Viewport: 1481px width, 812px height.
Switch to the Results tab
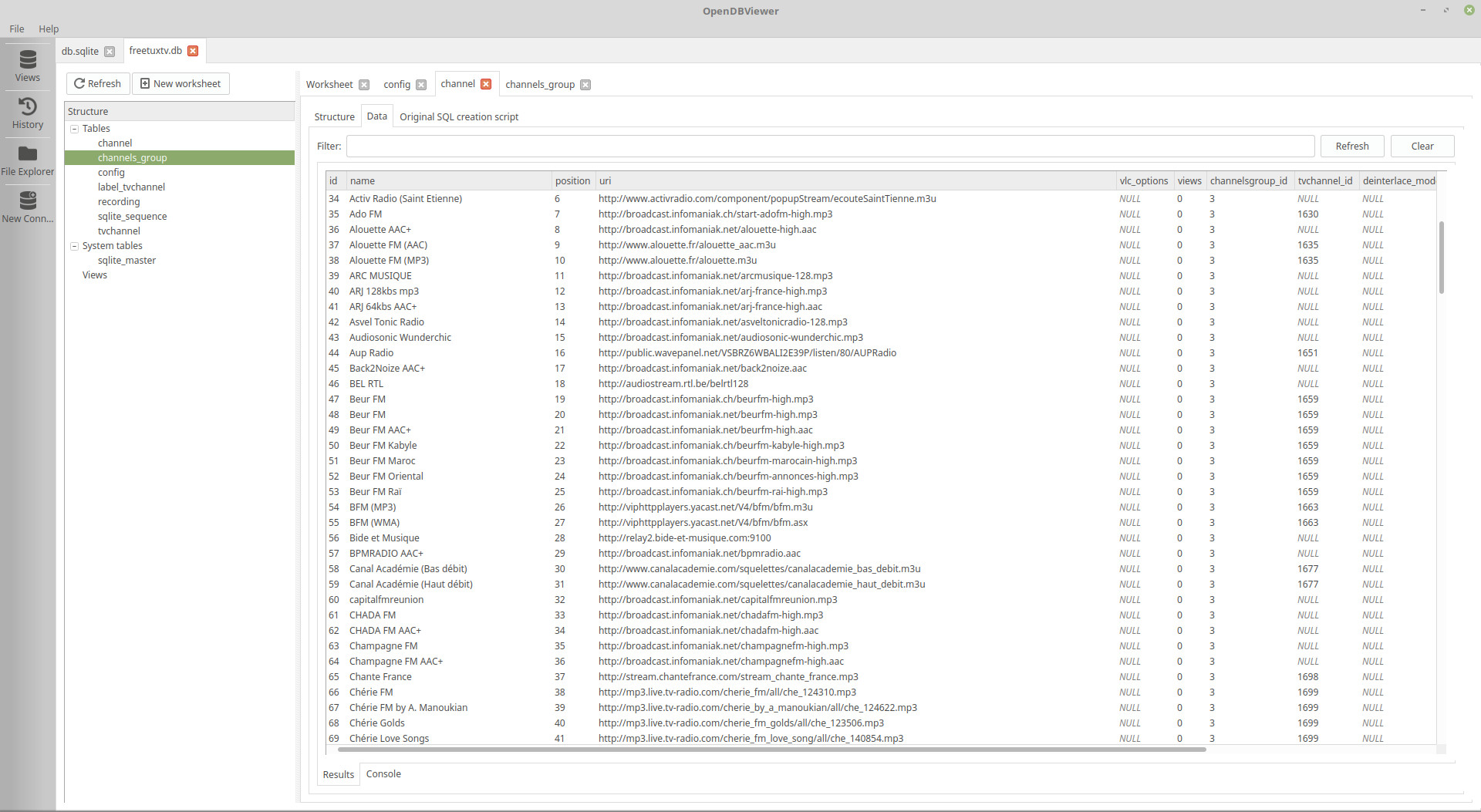(x=339, y=774)
